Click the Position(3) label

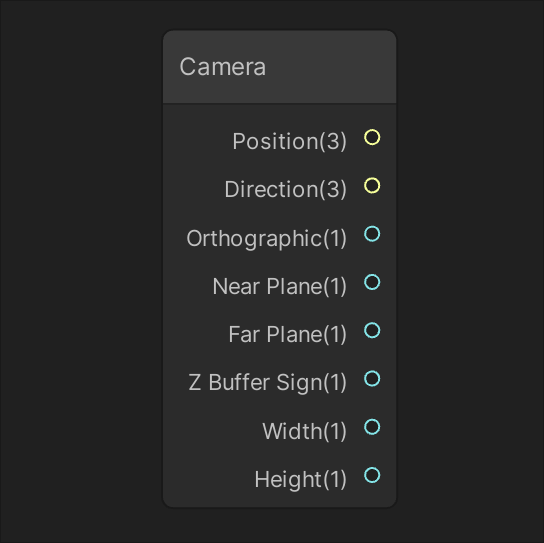point(290,141)
